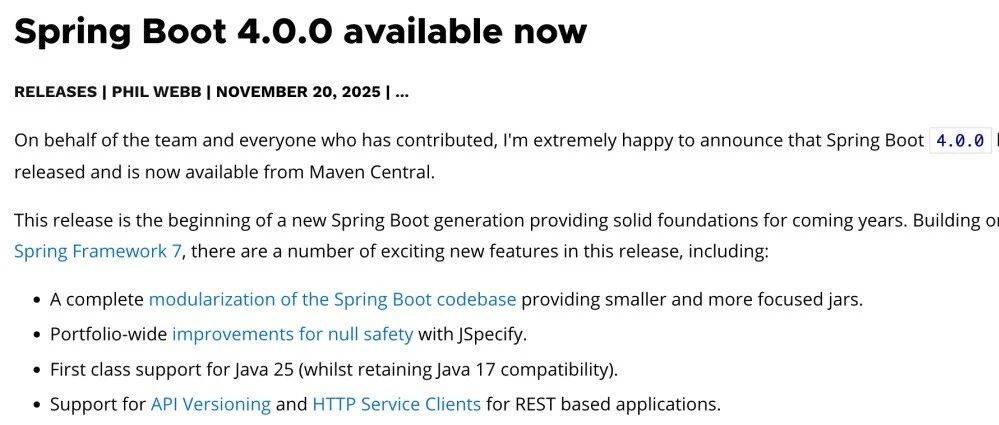Open the Spring Framework 7 link
The height and width of the screenshot is (425, 999).
point(98,251)
